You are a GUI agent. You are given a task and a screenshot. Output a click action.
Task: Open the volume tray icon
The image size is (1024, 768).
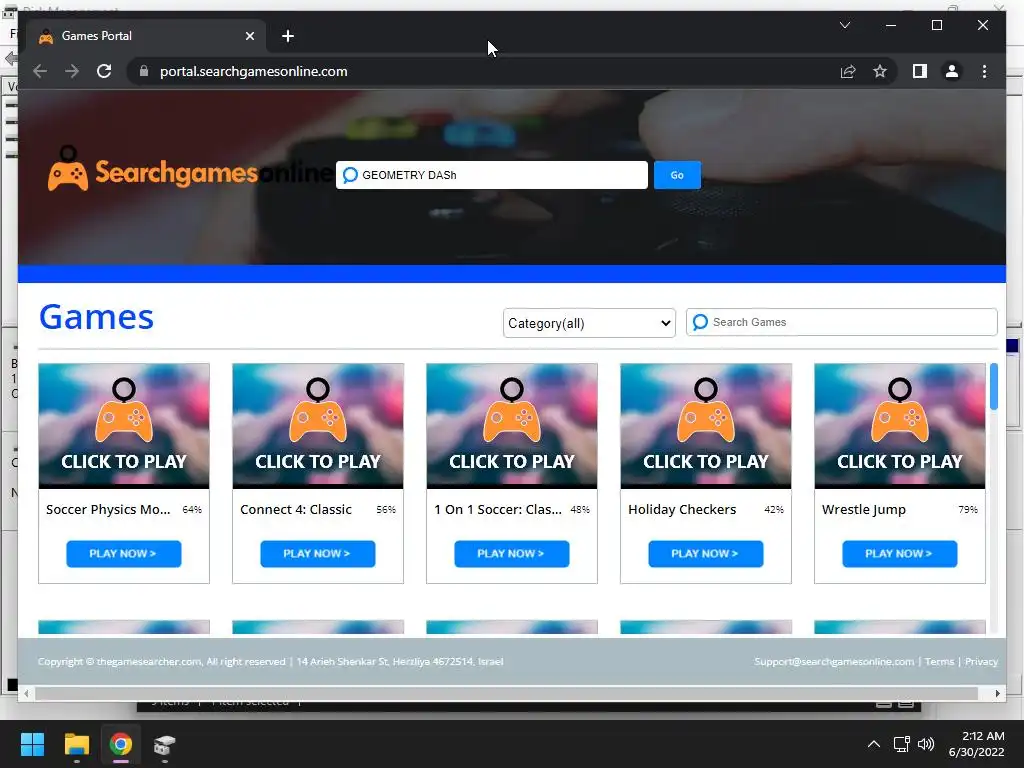coord(926,744)
